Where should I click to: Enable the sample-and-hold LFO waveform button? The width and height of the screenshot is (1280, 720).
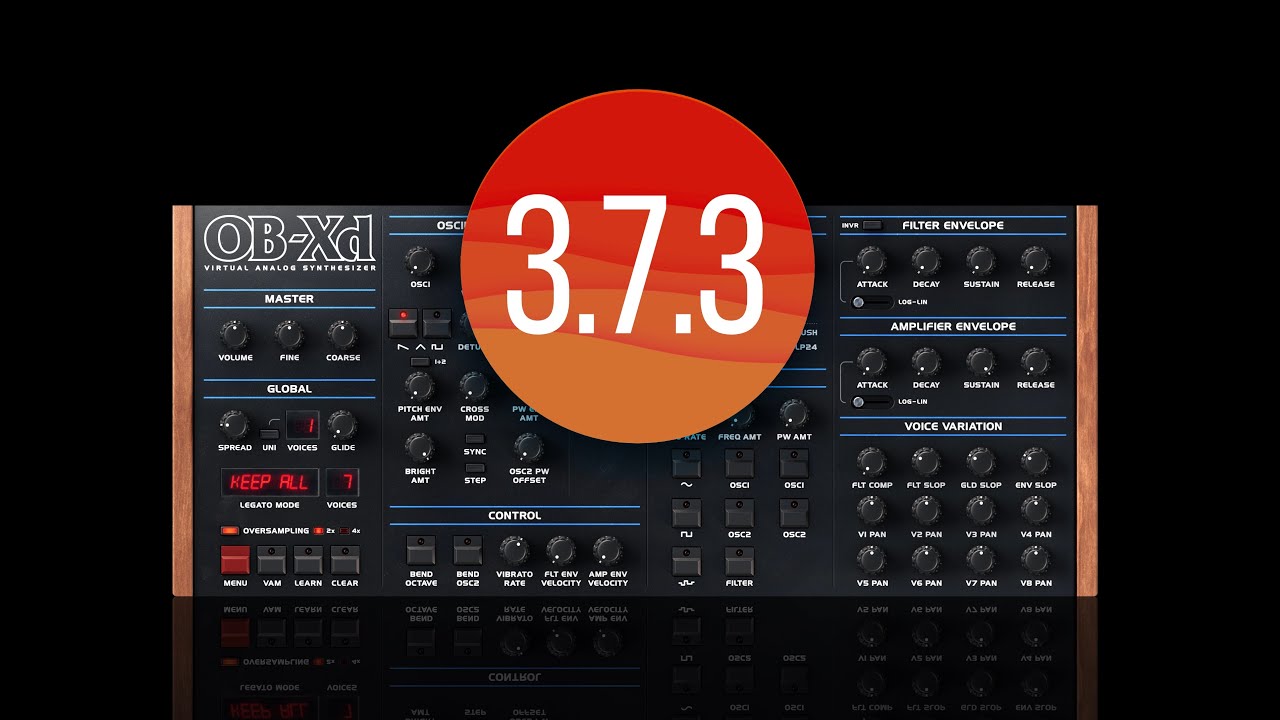[x=686, y=561]
